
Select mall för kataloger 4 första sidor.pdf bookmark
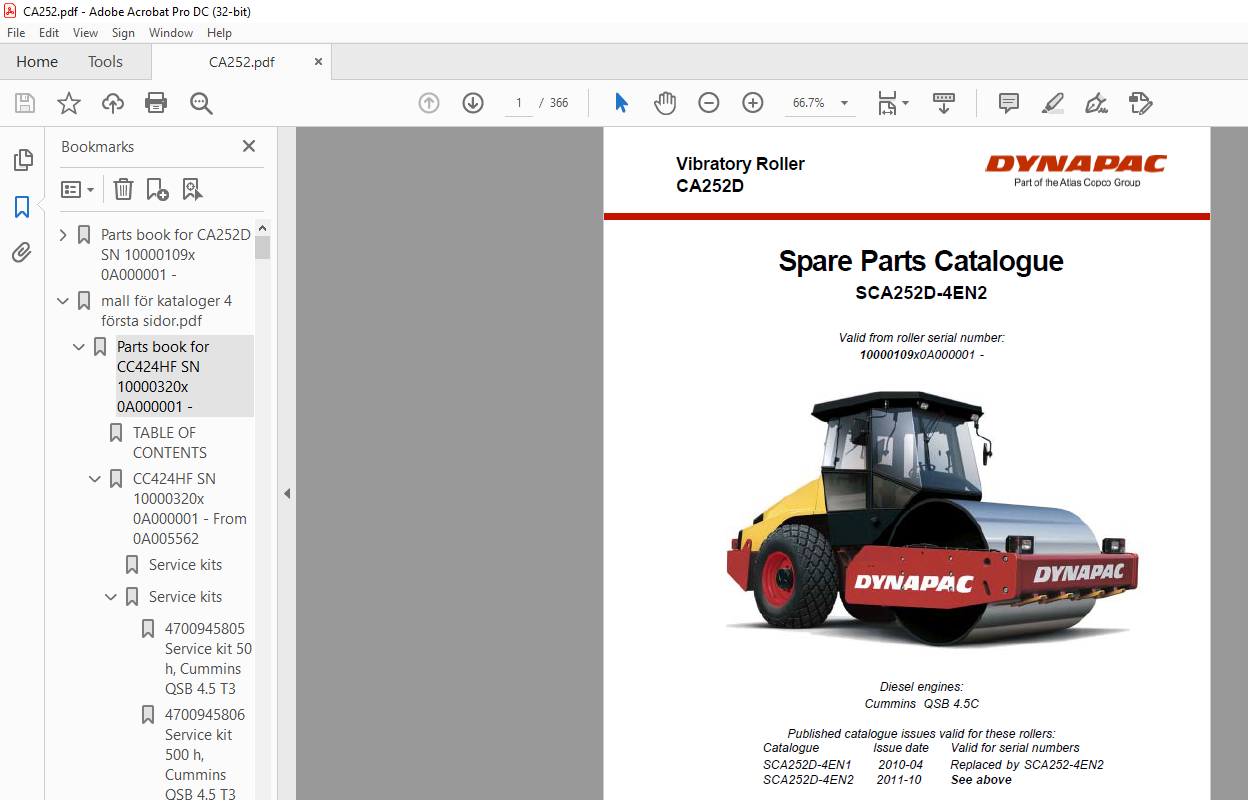[x=167, y=310]
